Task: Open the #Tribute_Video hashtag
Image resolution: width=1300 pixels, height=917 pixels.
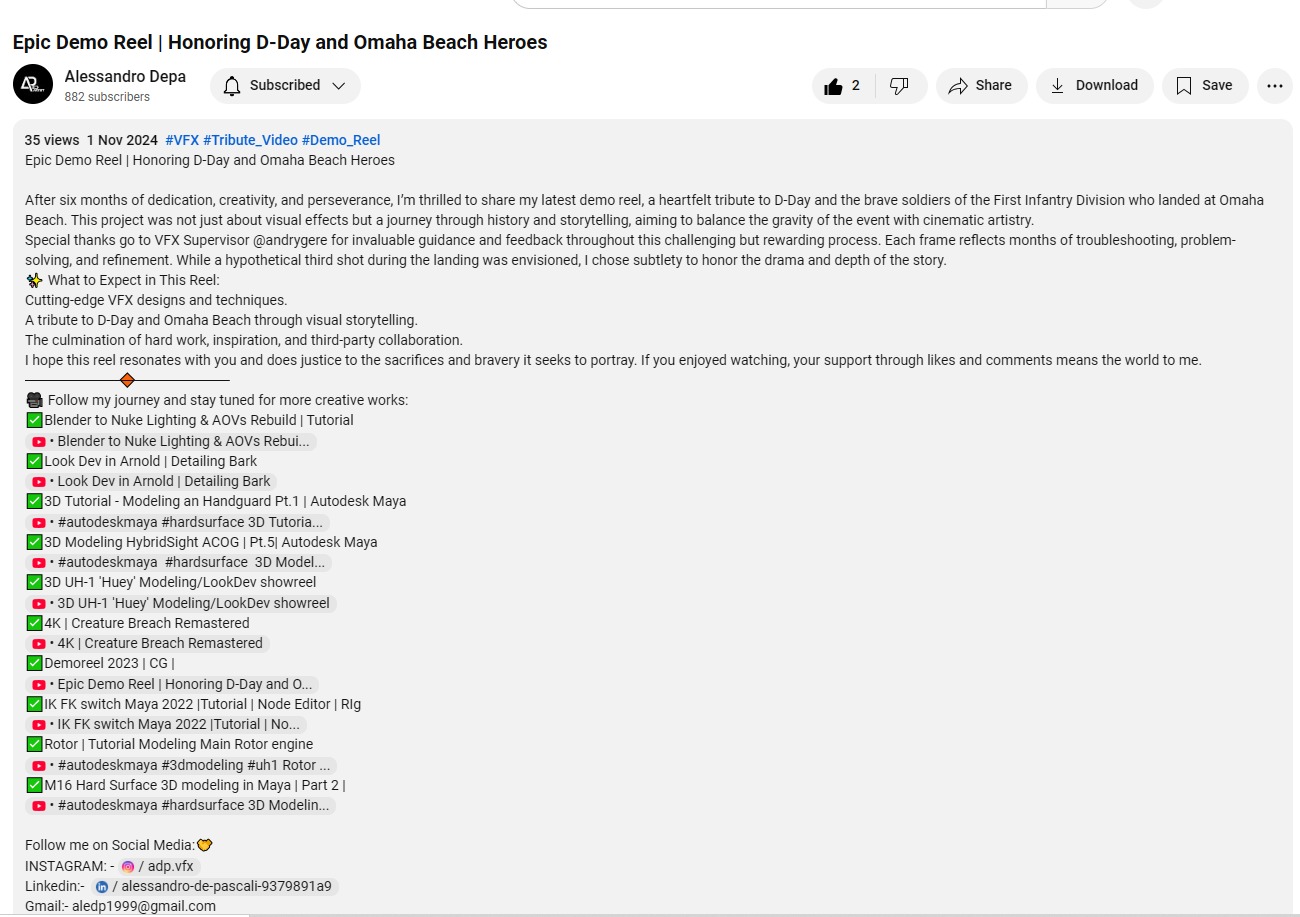Action: [250, 140]
